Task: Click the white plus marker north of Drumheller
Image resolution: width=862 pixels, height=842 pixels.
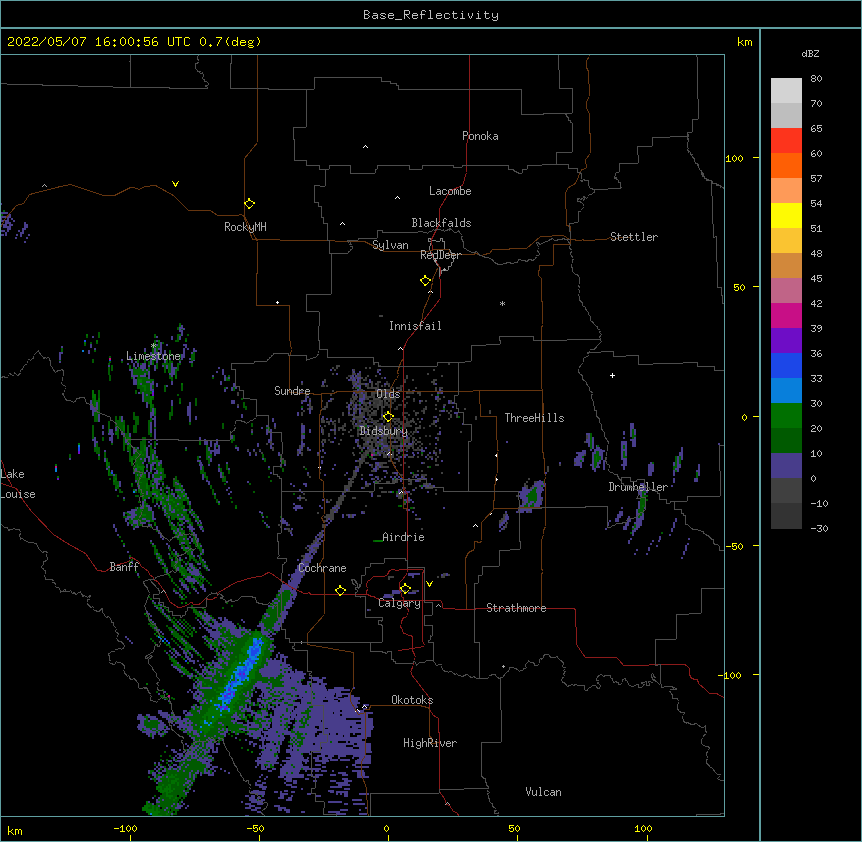Action: tap(612, 375)
